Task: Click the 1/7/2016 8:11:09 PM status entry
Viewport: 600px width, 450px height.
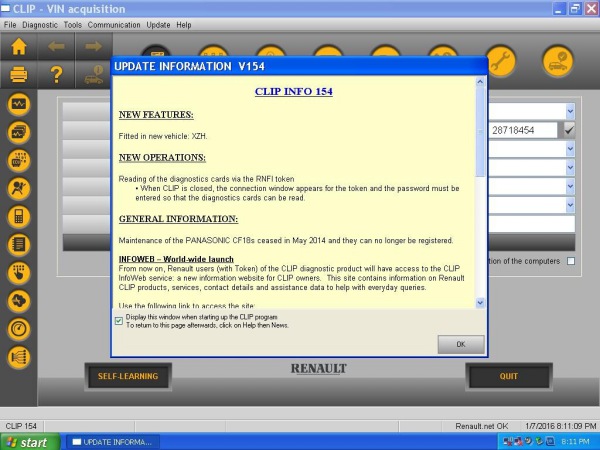Action: tap(561, 426)
